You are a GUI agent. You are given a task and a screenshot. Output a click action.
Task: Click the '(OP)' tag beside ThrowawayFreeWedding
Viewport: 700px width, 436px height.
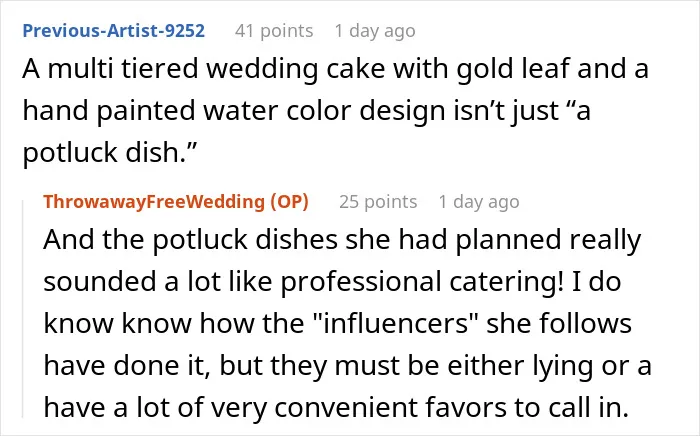click(x=290, y=202)
